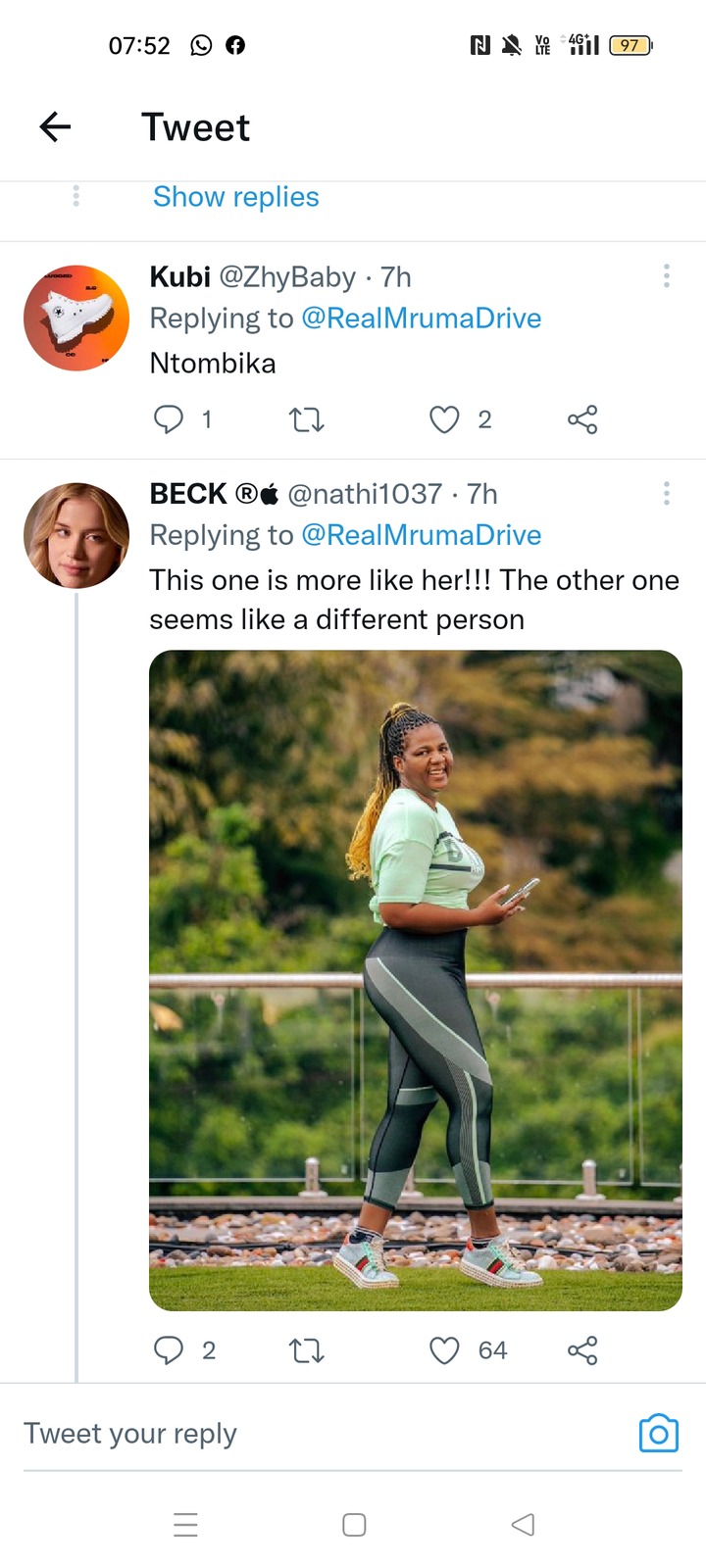View BECK's profile avatar

click(76, 535)
